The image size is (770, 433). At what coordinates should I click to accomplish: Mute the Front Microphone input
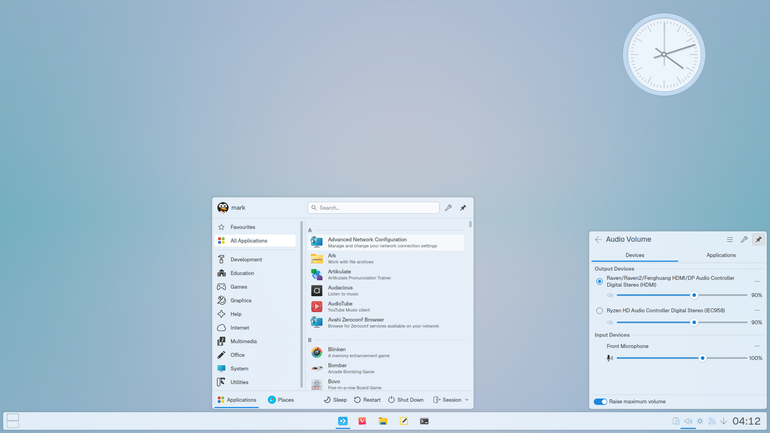[609, 358]
